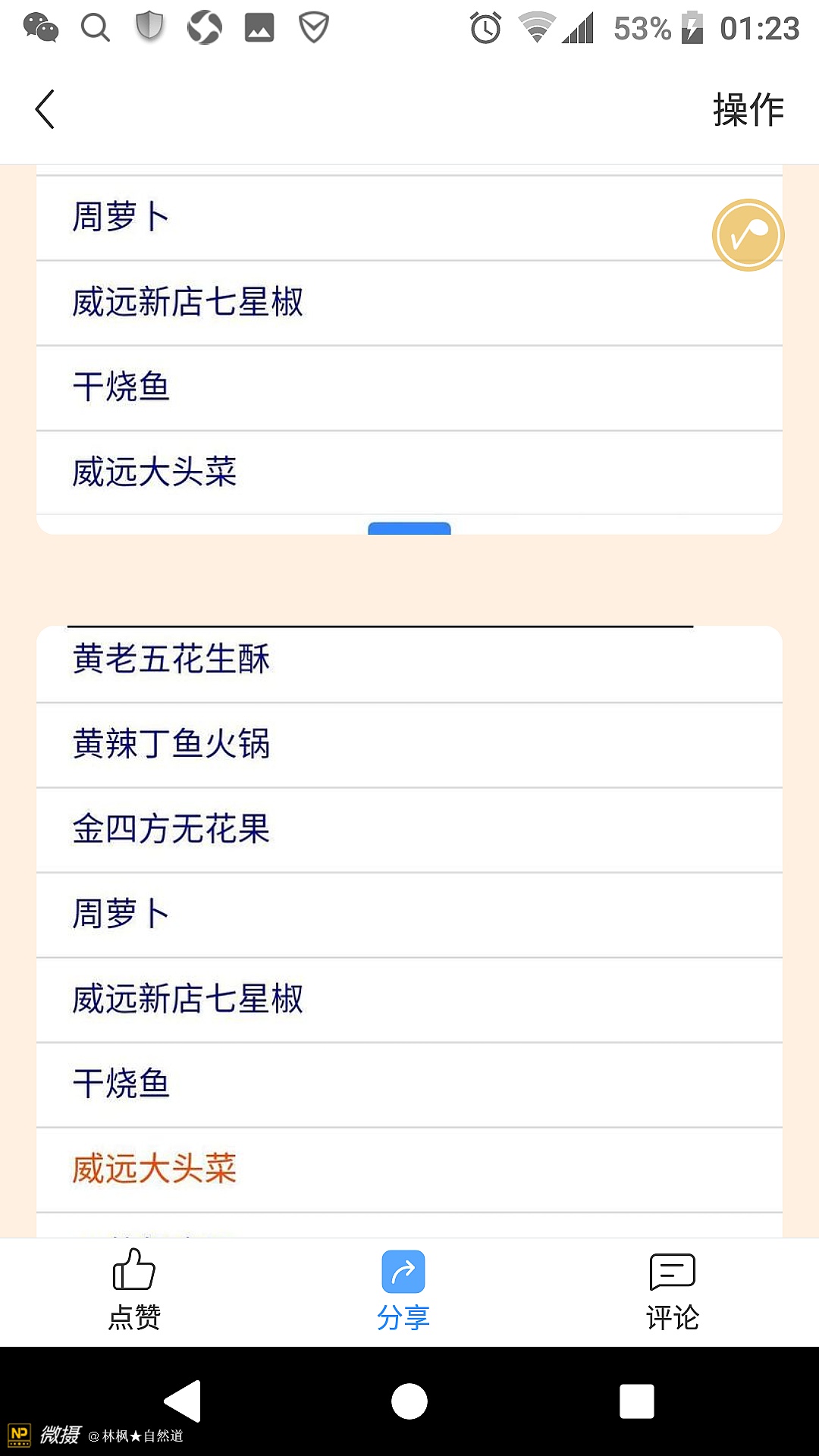Tap the WeChat notification icon in status bar
The width and height of the screenshot is (819, 1456).
[41, 28]
